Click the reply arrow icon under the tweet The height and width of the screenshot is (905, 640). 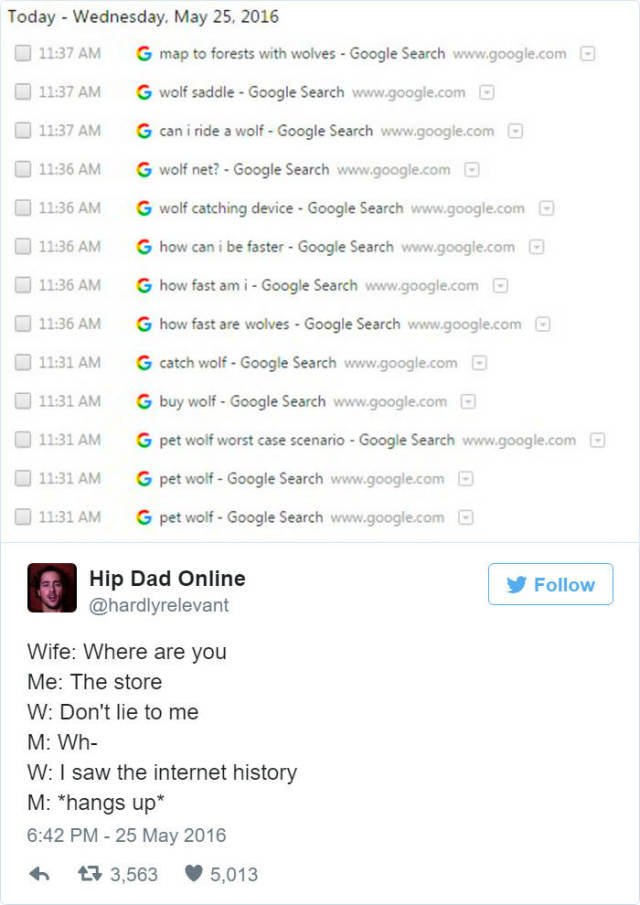39,874
